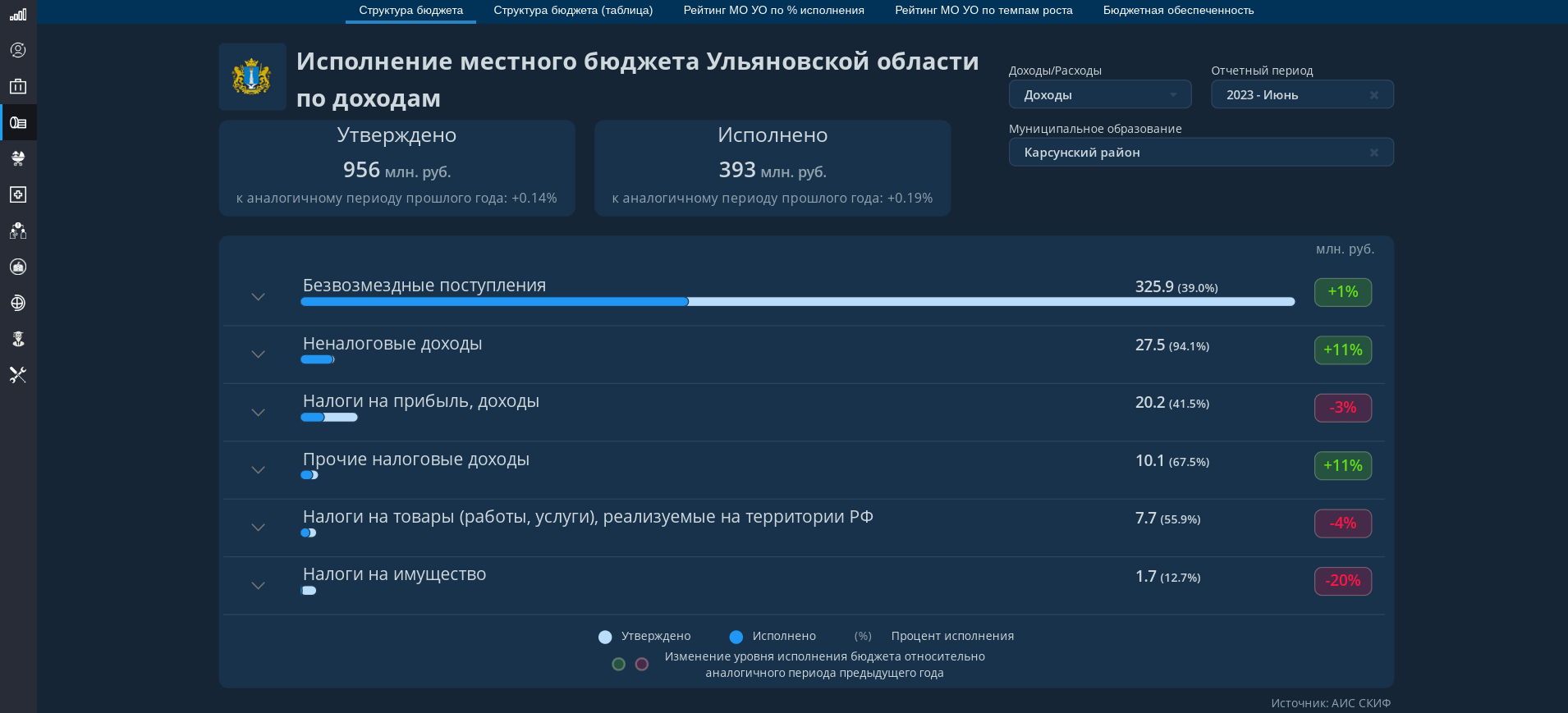
Task: Click the Исполнено 393 млн. руб. card
Action: coord(773,168)
